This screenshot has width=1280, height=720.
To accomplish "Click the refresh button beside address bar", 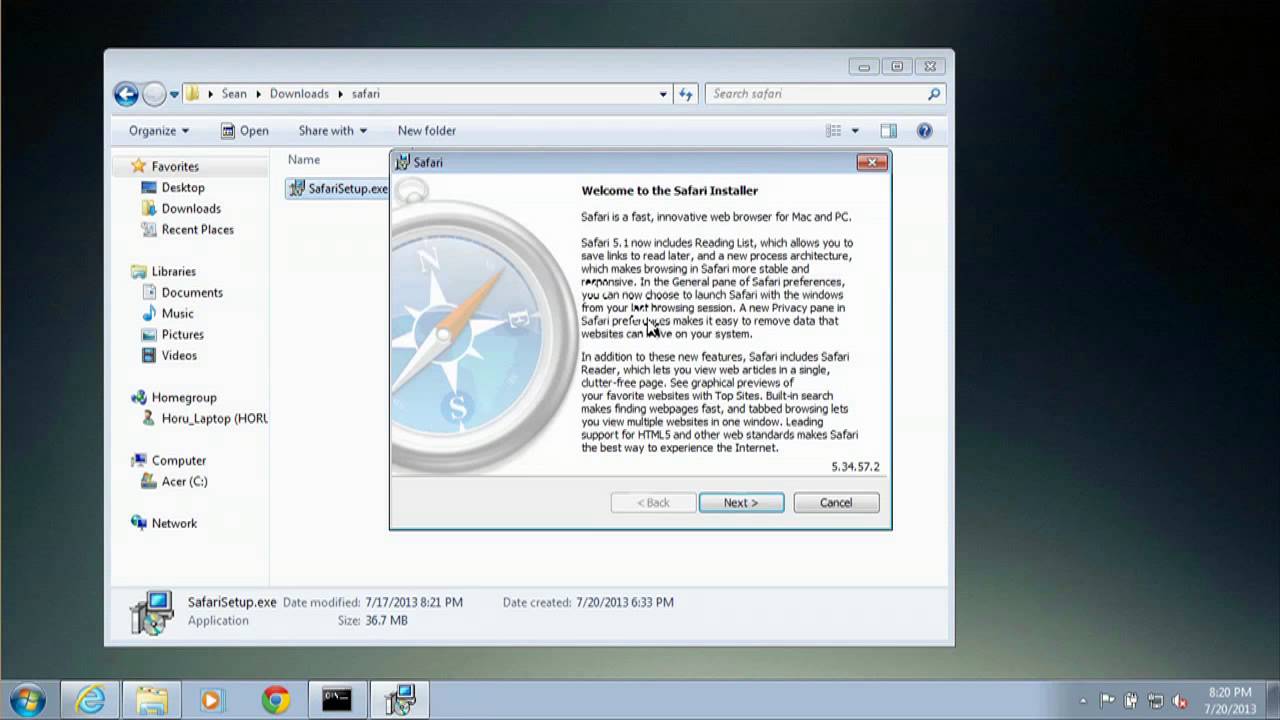I will pyautogui.click(x=686, y=94).
